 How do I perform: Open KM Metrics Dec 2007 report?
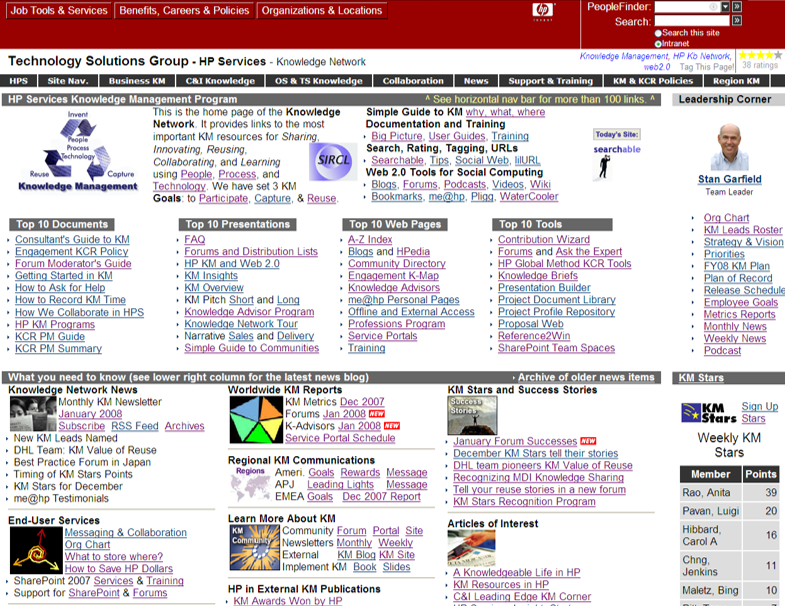point(362,402)
